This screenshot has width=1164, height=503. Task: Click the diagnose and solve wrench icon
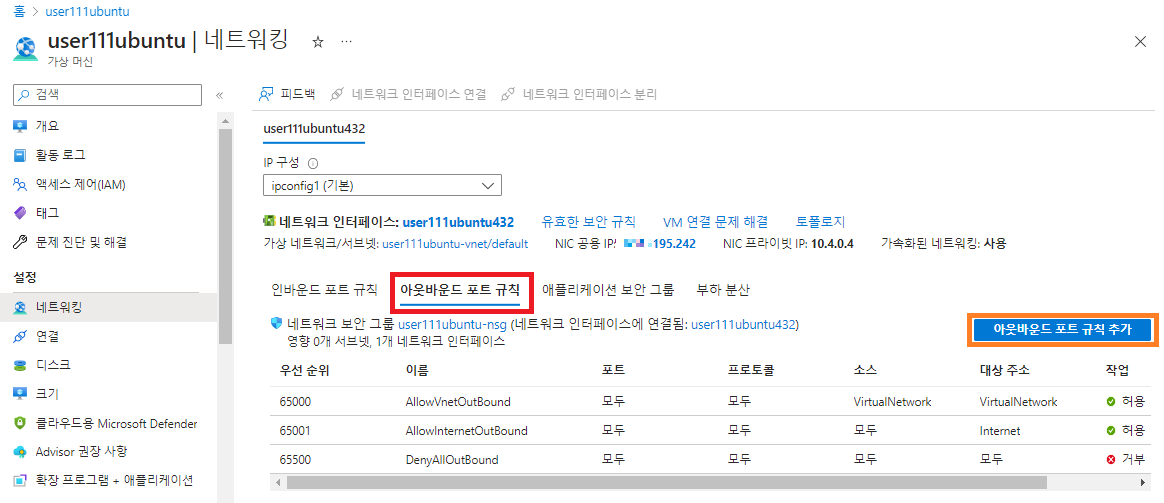(x=20, y=242)
